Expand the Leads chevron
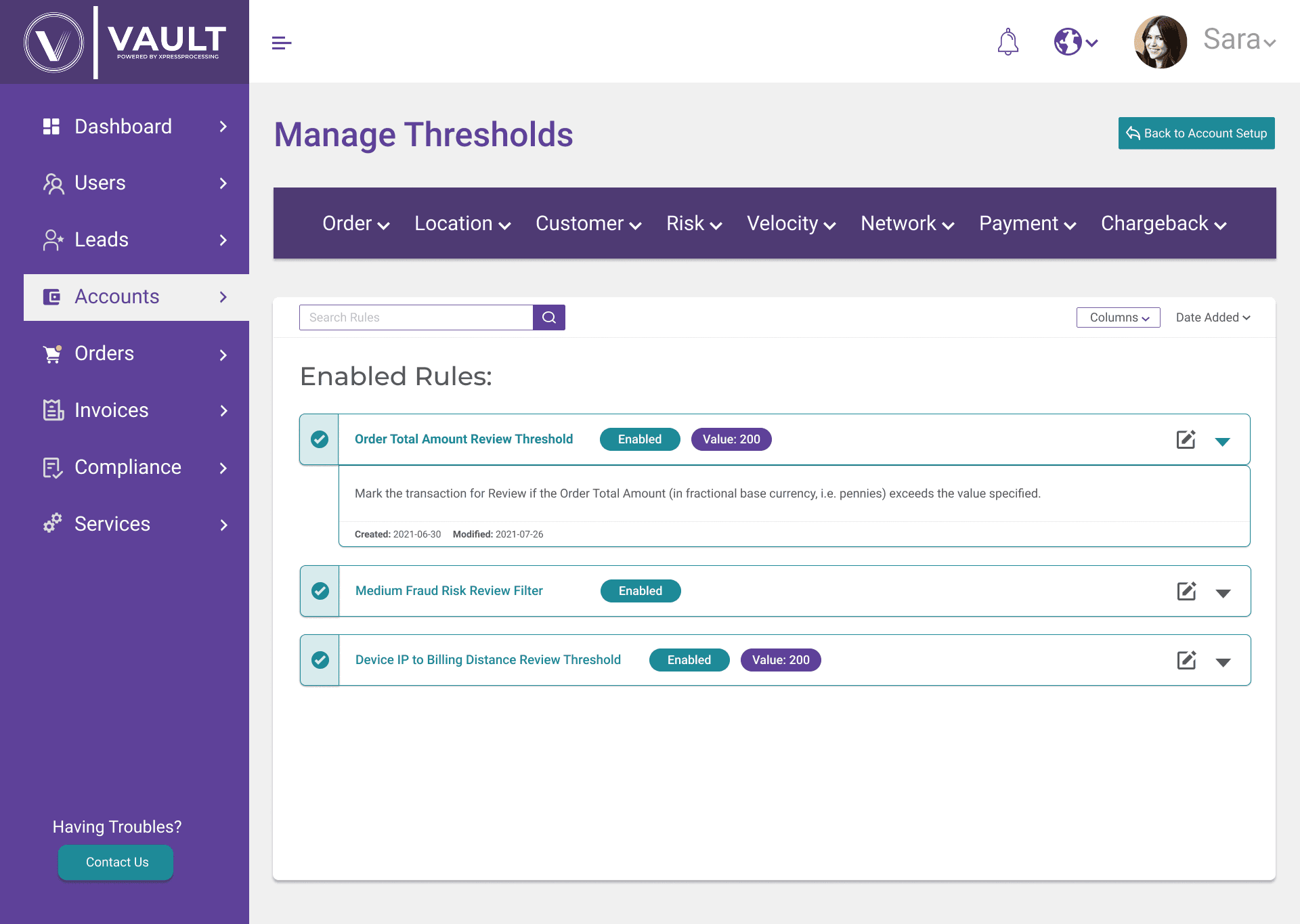Screen dimensions: 1300x924 [223, 240]
